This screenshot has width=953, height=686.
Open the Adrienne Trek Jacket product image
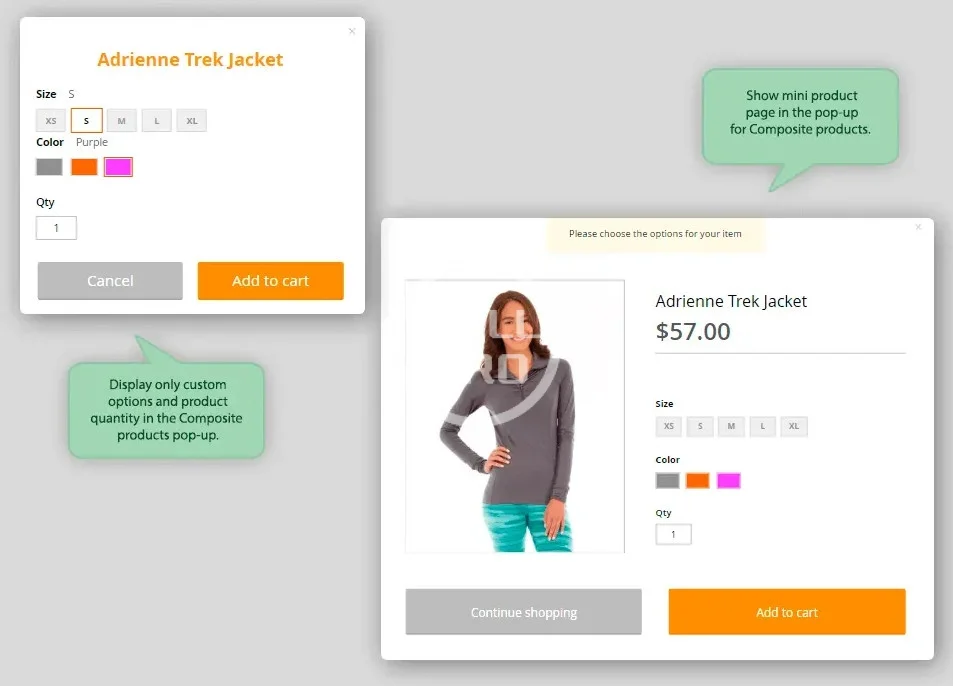pos(515,416)
